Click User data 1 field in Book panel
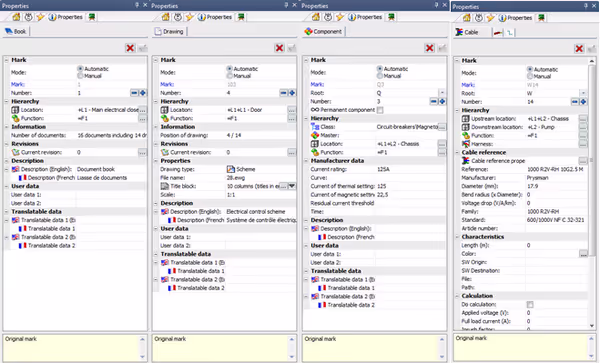Image resolution: width=600 pixels, height=363 pixels. pyautogui.click(x=111, y=195)
